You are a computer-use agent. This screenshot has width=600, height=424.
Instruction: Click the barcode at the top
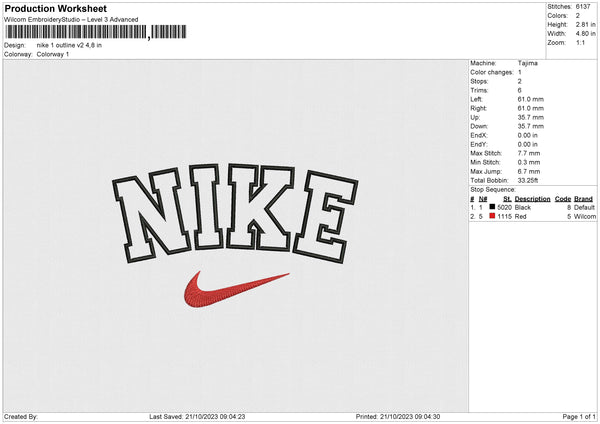coord(96,32)
